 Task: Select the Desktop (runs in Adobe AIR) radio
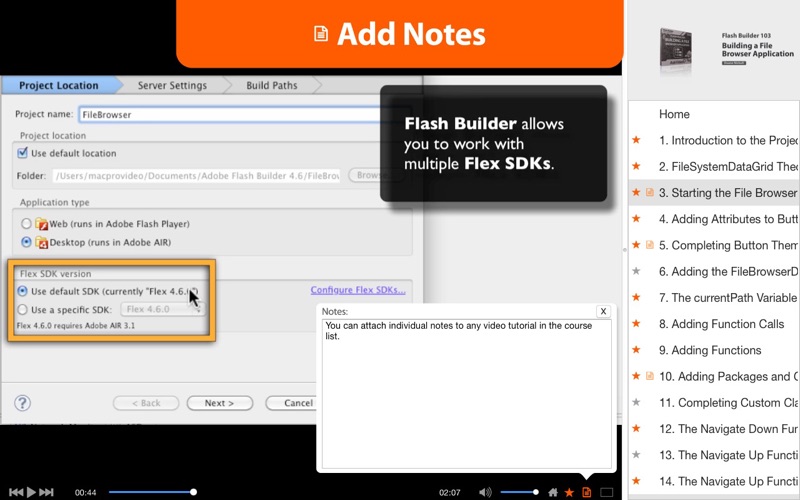[26, 242]
